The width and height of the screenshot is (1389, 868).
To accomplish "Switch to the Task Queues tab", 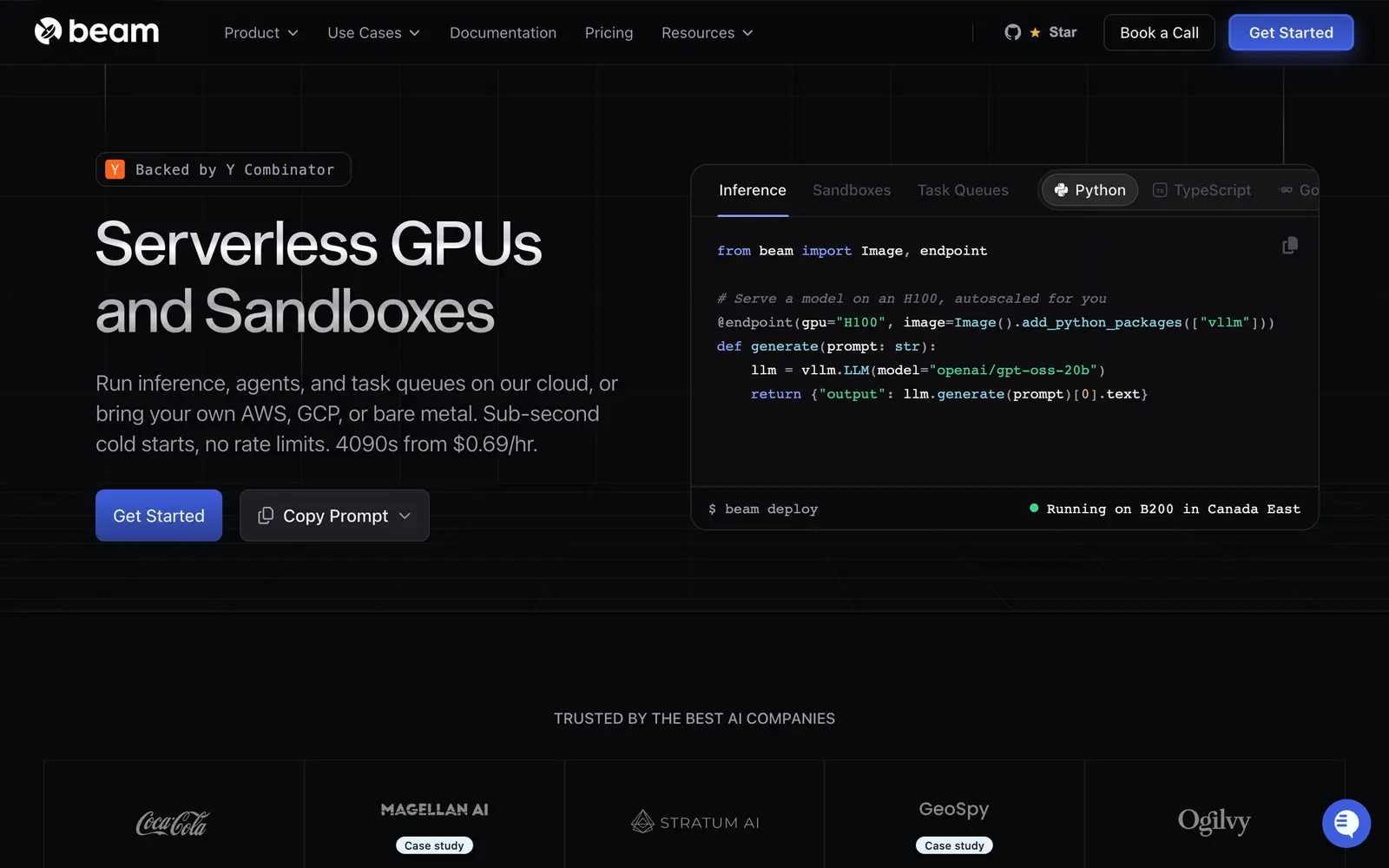I will tap(963, 190).
